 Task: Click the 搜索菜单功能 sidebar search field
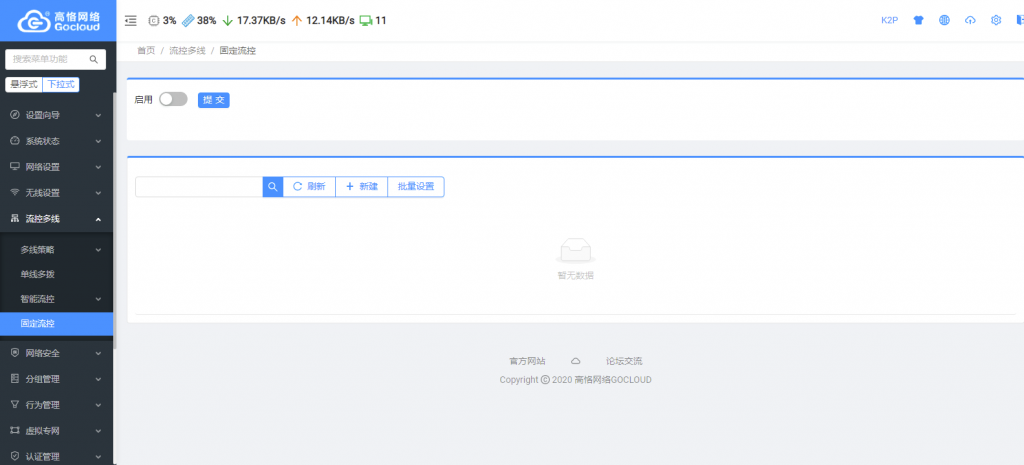(x=48, y=59)
